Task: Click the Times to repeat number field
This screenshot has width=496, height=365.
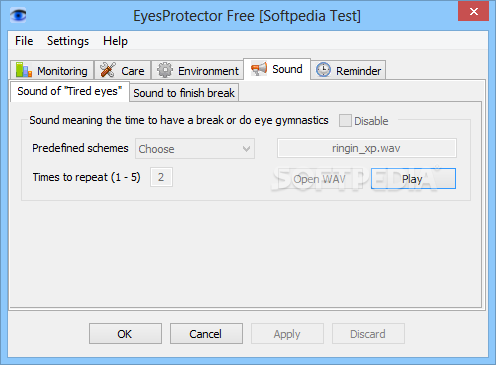Action: [x=161, y=177]
